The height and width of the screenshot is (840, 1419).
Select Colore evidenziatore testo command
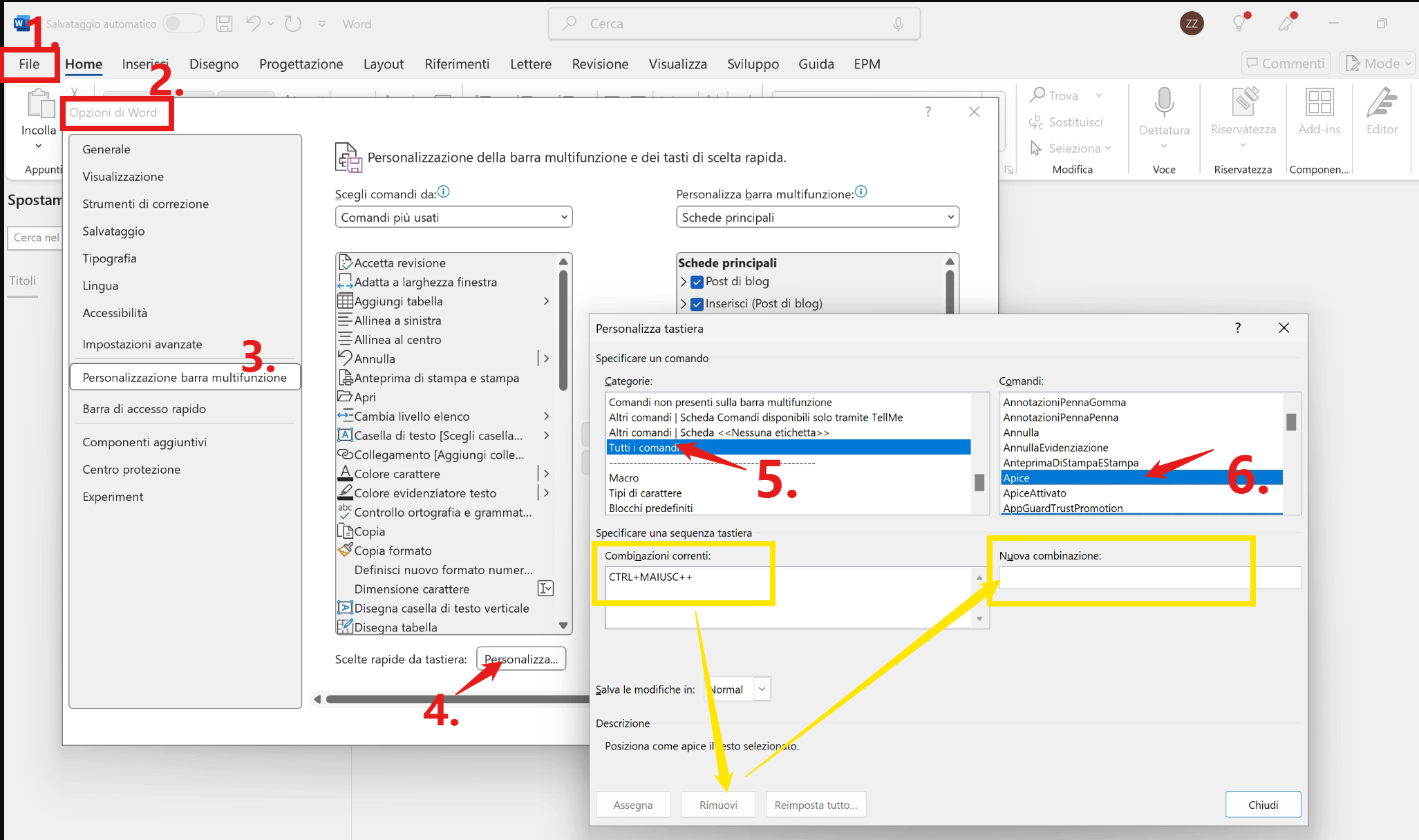coord(447,493)
